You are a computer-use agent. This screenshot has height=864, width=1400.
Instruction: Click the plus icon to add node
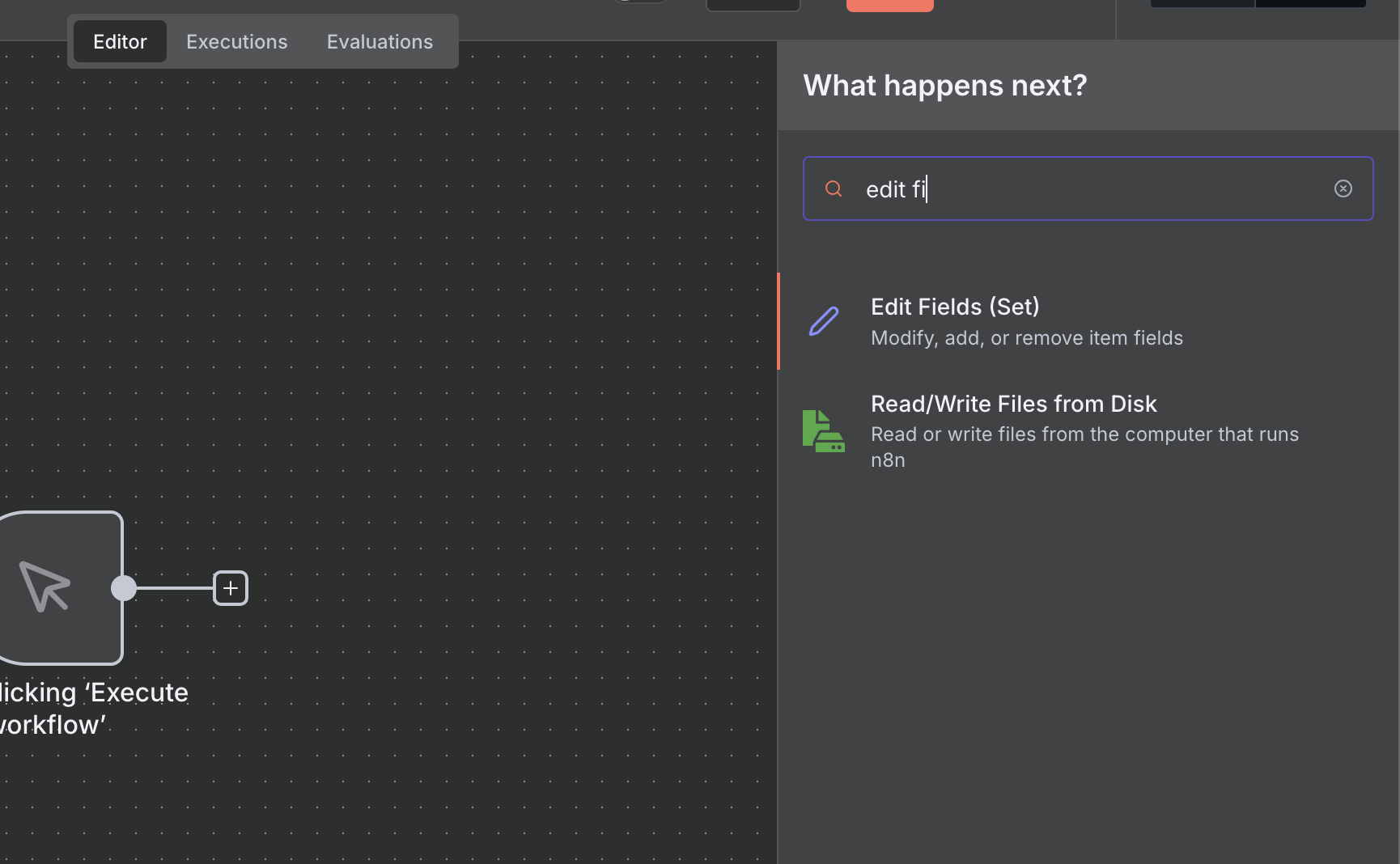point(231,588)
